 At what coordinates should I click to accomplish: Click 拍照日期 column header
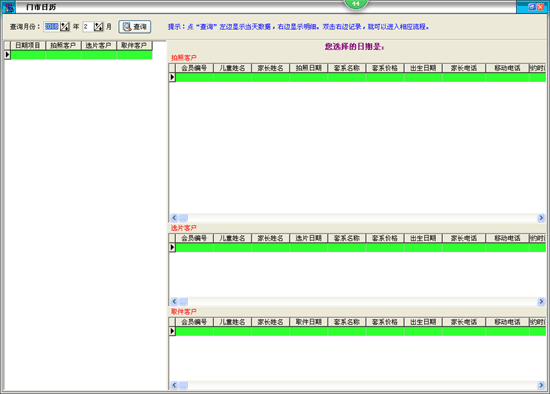point(309,68)
